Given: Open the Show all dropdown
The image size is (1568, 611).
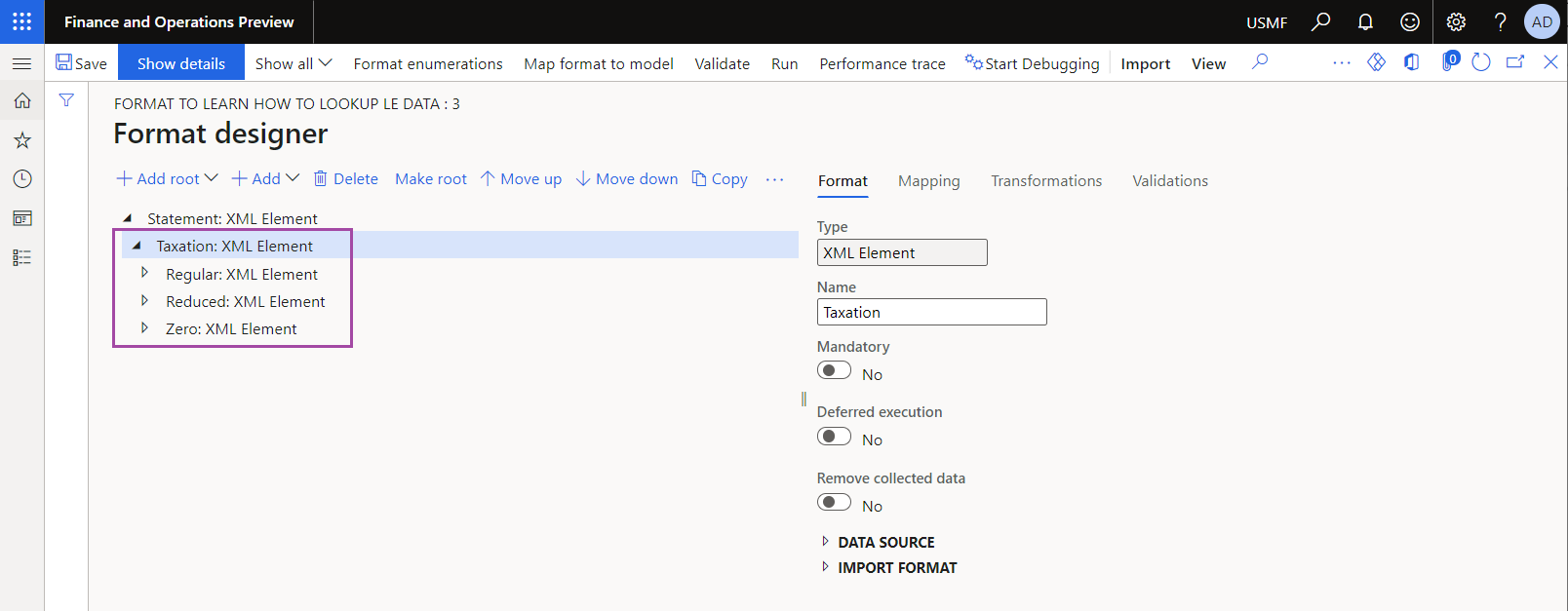Looking at the screenshot, I should pos(294,63).
